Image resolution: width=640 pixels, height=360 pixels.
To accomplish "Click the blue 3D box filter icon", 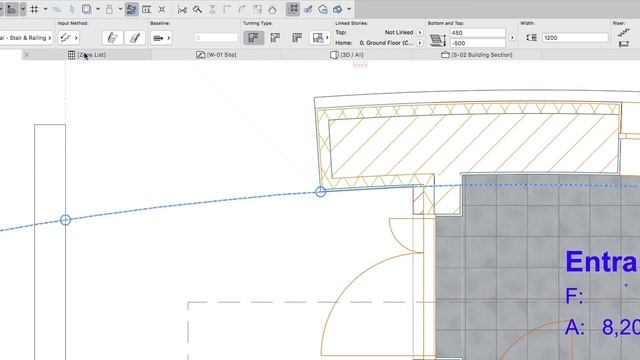I will pos(338,9).
